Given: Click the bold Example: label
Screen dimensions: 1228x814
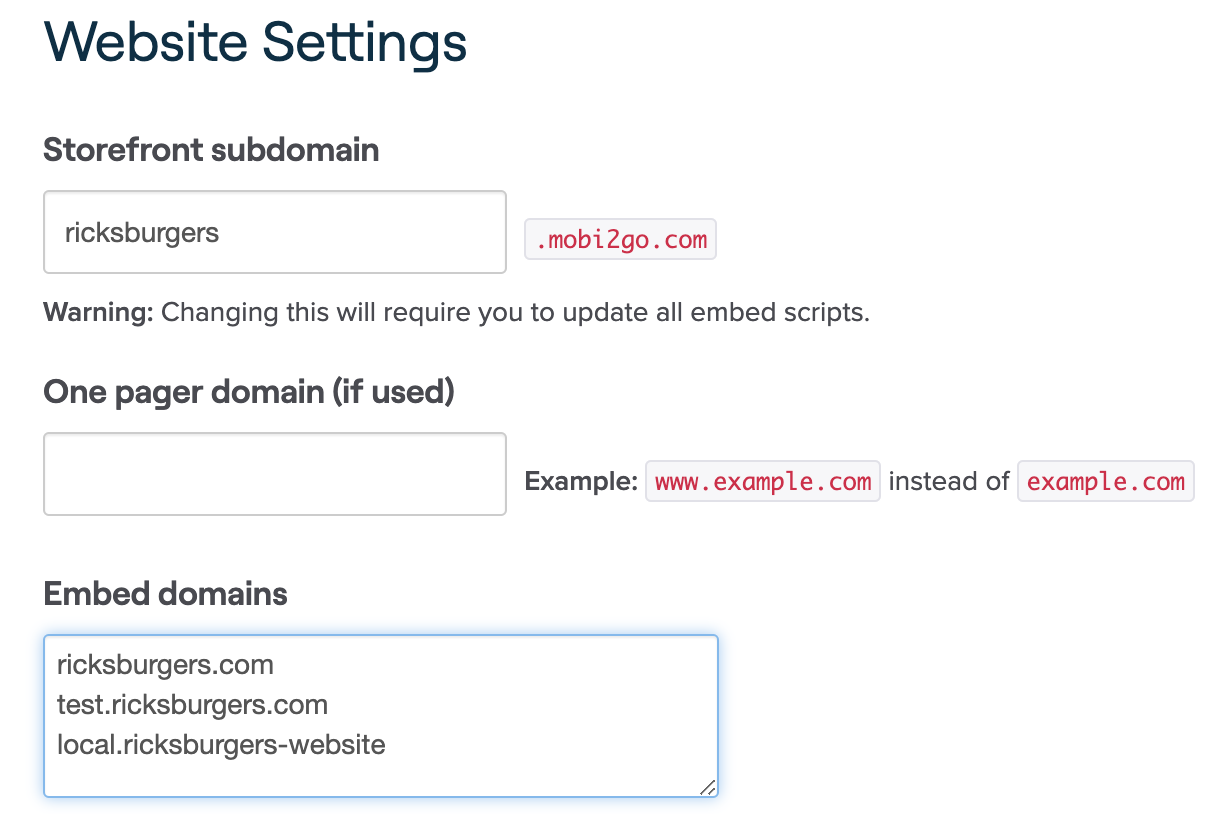Looking at the screenshot, I should tap(581, 482).
